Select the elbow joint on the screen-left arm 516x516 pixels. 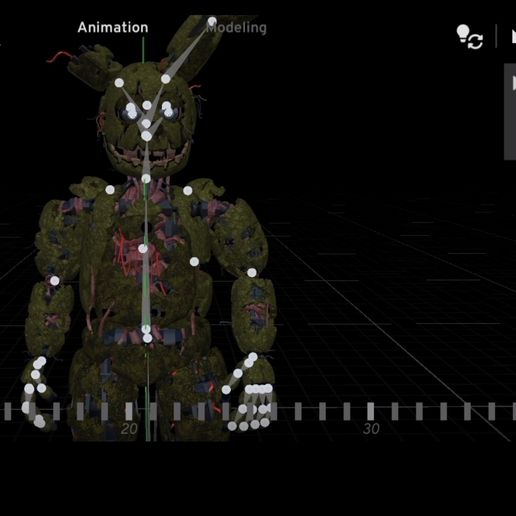coord(55,281)
